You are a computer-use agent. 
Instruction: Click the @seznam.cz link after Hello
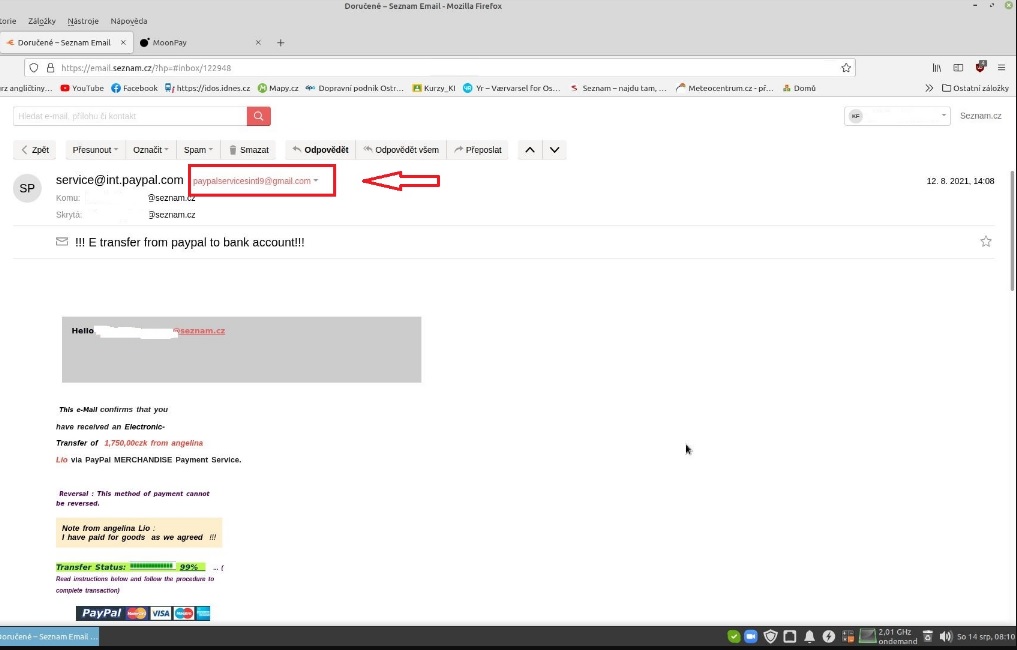tap(199, 331)
